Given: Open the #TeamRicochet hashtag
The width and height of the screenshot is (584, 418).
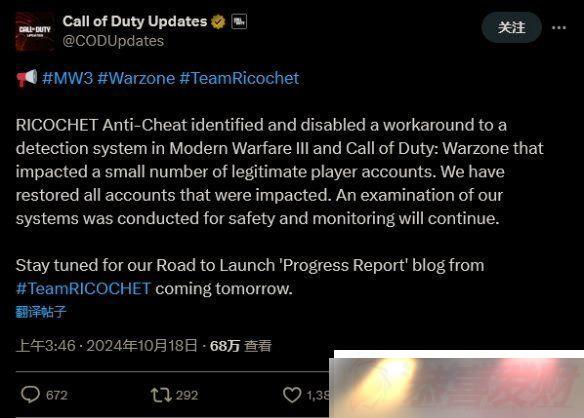Looking at the screenshot, I should (x=239, y=79).
